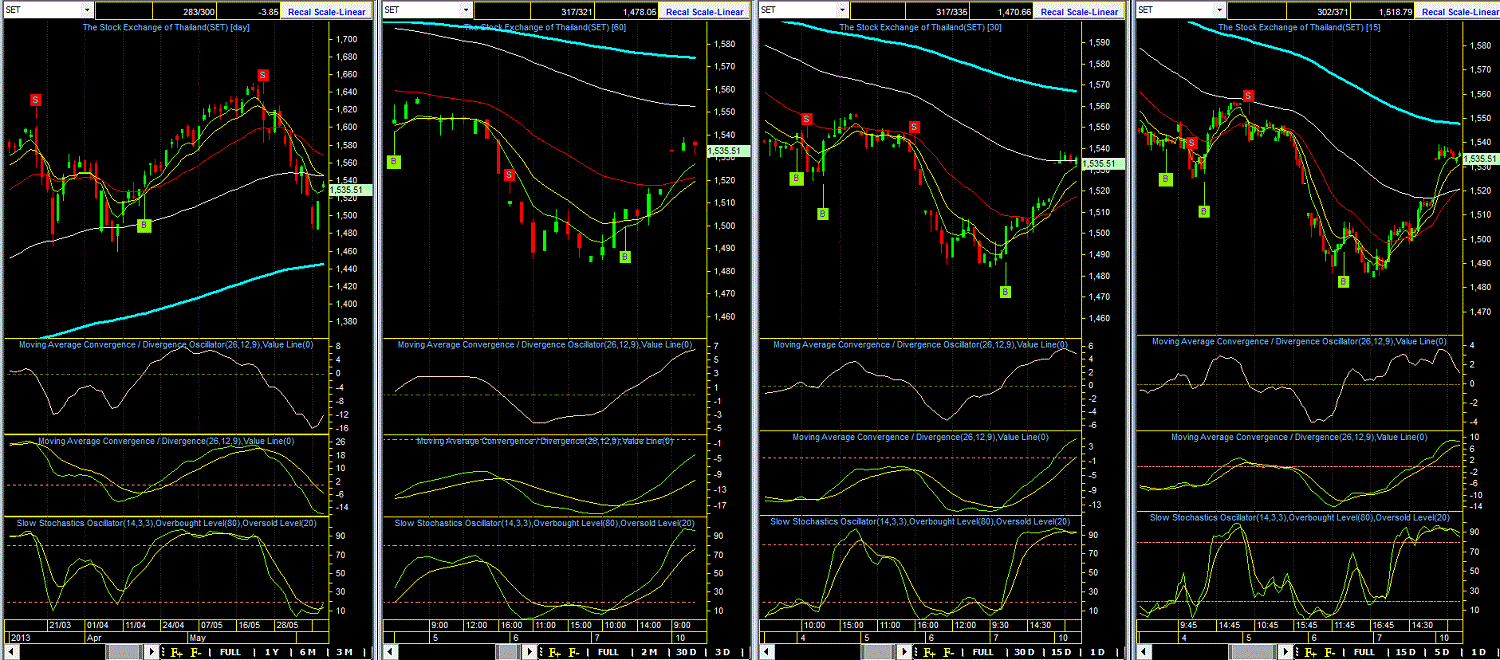The width and height of the screenshot is (1500, 660).
Task: Click the F- icon on the 60-minute chart
Action: pos(574,652)
